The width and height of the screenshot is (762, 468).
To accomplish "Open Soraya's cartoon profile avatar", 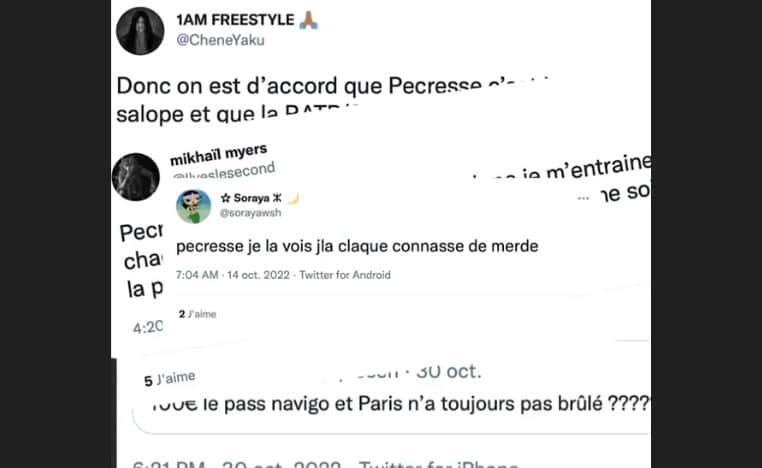I will click(193, 207).
